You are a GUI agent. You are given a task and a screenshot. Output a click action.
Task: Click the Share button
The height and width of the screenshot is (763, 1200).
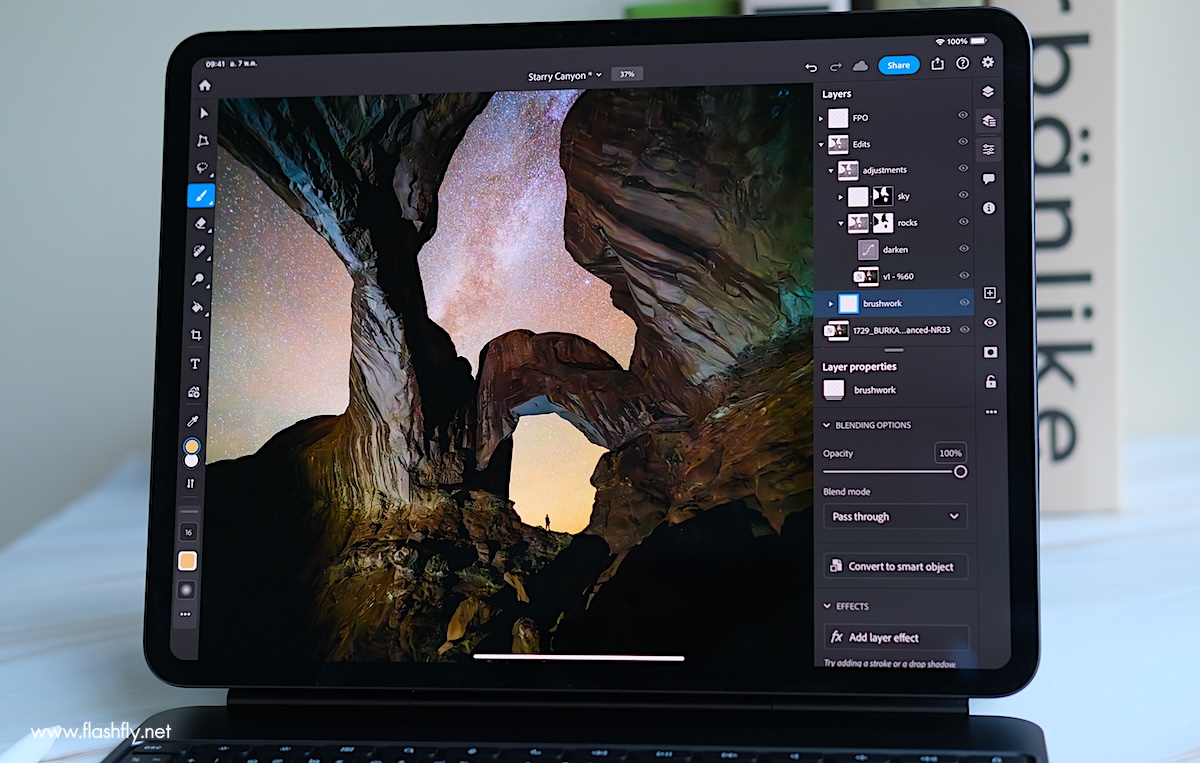click(x=898, y=65)
